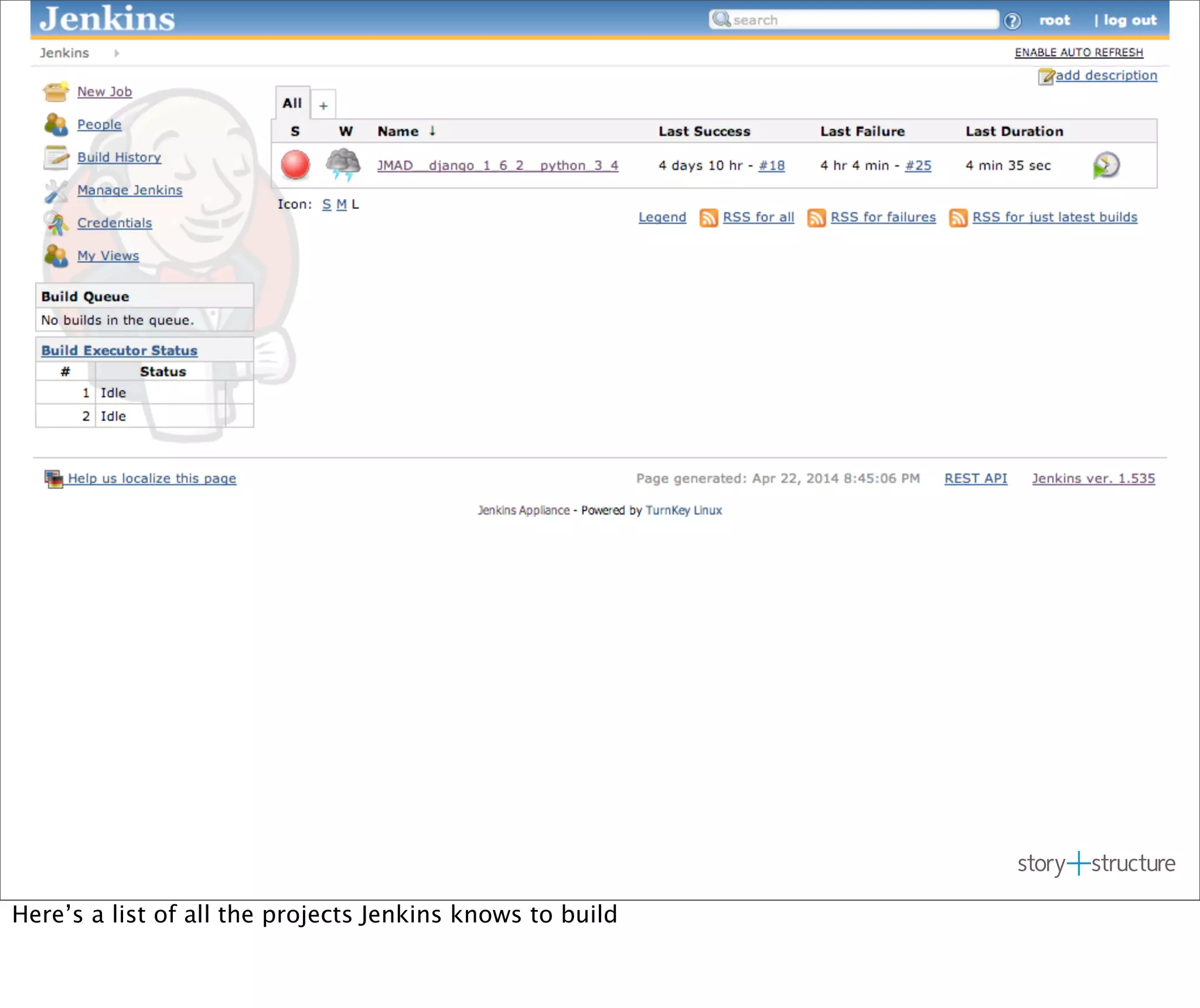Click the My Views icon

(56, 256)
